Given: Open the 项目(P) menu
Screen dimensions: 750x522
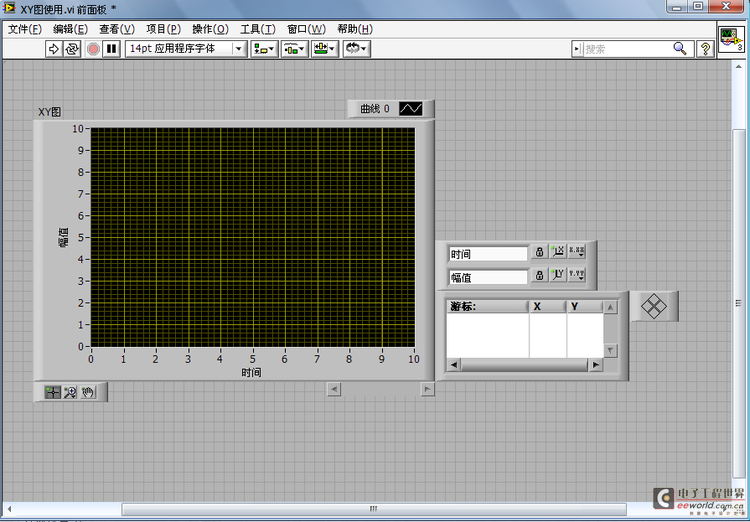Looking at the screenshot, I should (x=163, y=29).
